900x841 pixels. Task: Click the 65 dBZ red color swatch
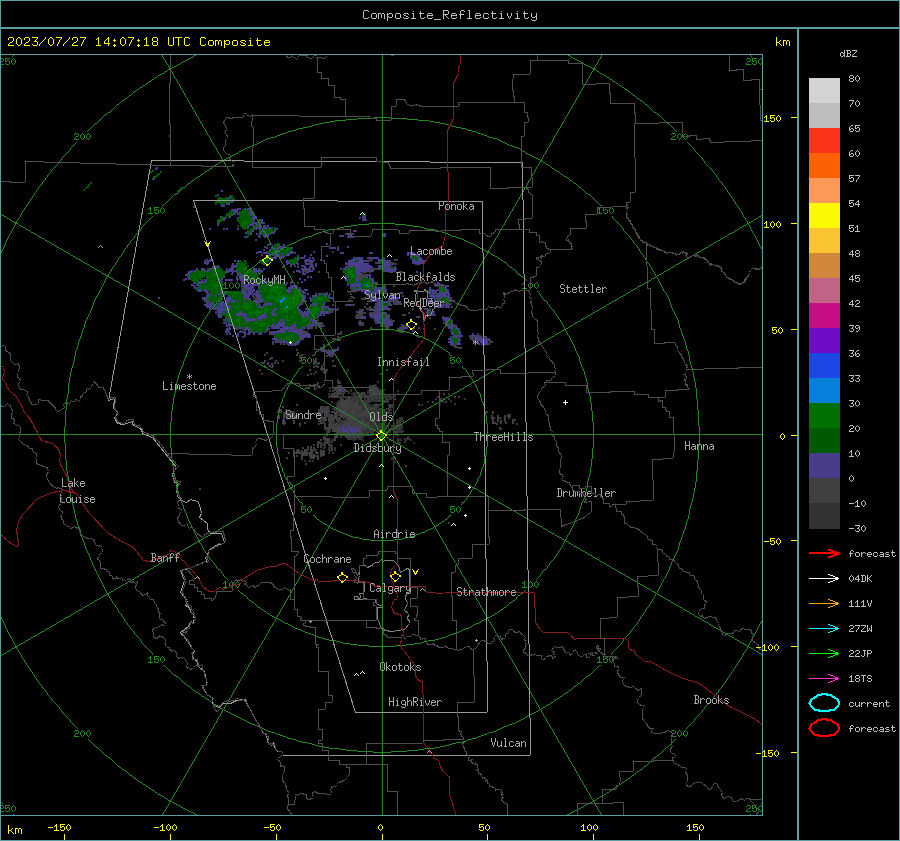point(824,141)
